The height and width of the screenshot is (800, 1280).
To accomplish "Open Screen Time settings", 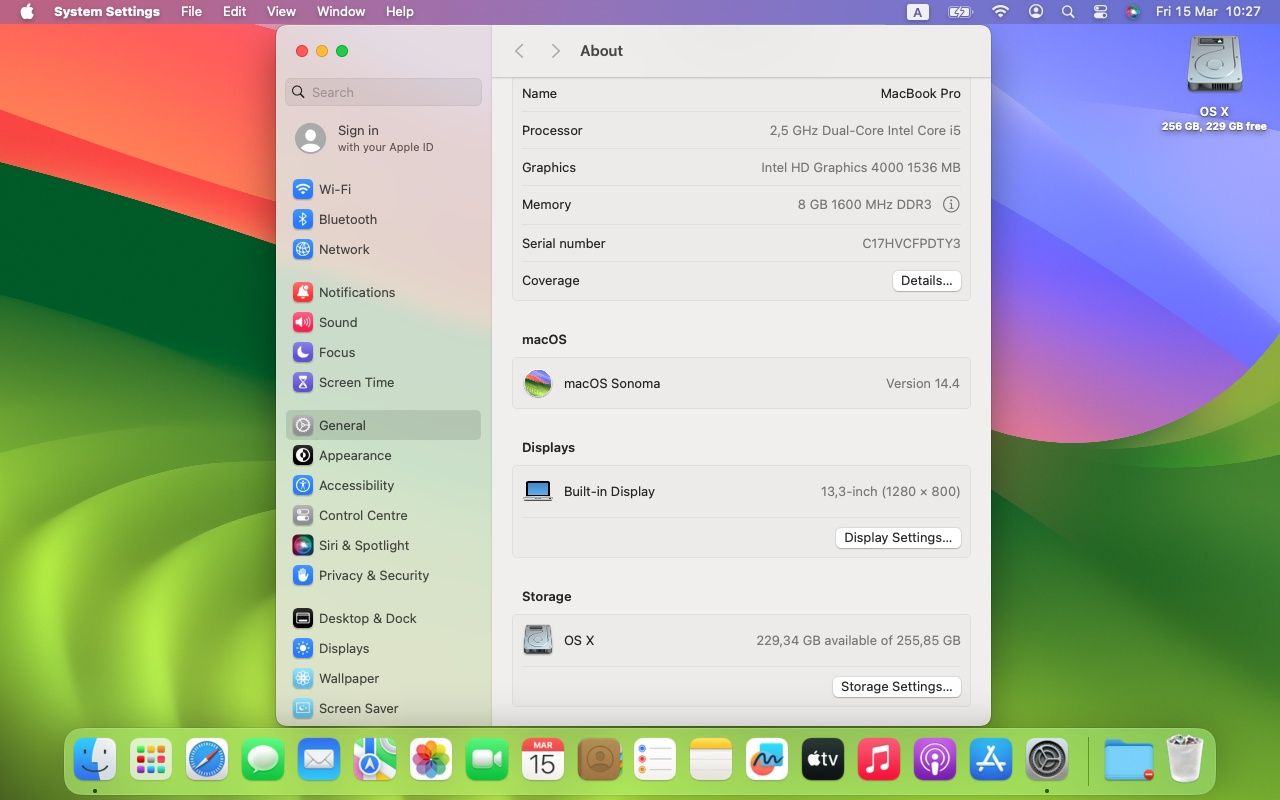I will [x=383, y=382].
